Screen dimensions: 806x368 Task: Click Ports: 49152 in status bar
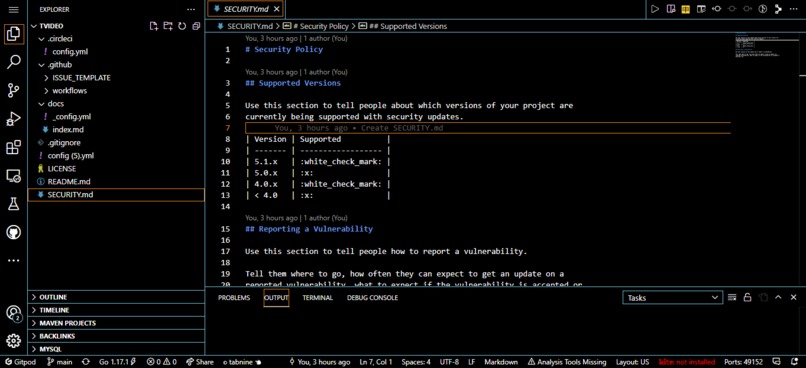point(743,362)
